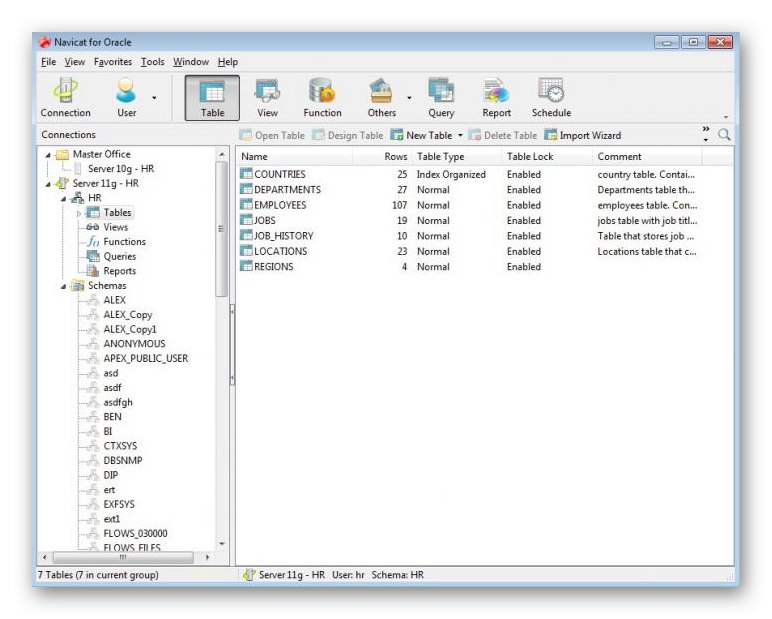Image resolution: width=772 pixels, height=619 pixels.
Task: Open the File menu
Action: point(48,62)
